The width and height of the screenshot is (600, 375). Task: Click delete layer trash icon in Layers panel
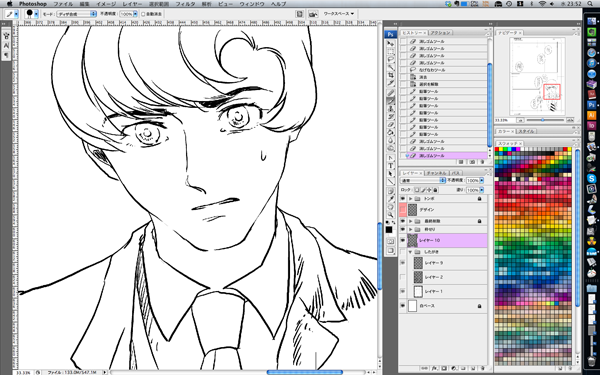coord(482,368)
